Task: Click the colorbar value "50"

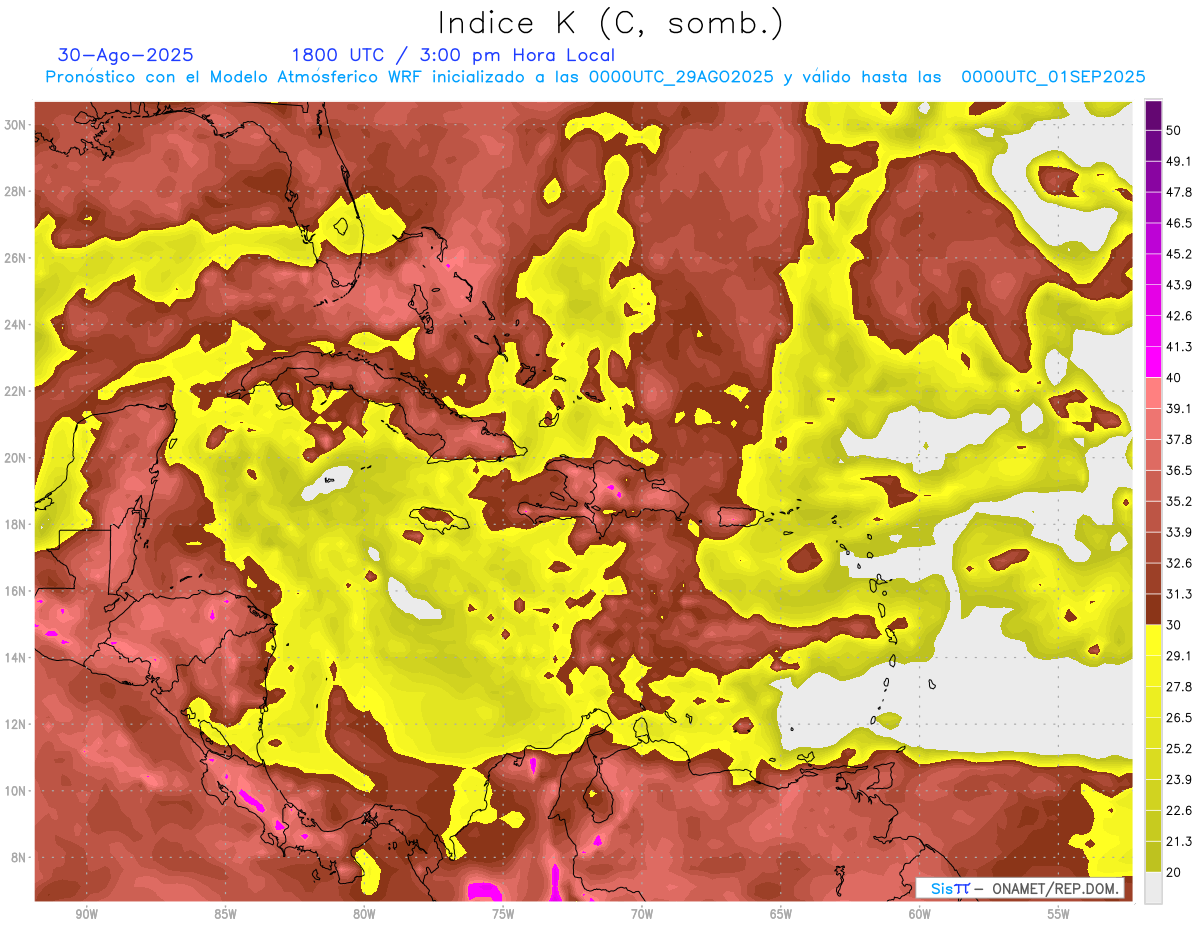Action: pos(1174,130)
